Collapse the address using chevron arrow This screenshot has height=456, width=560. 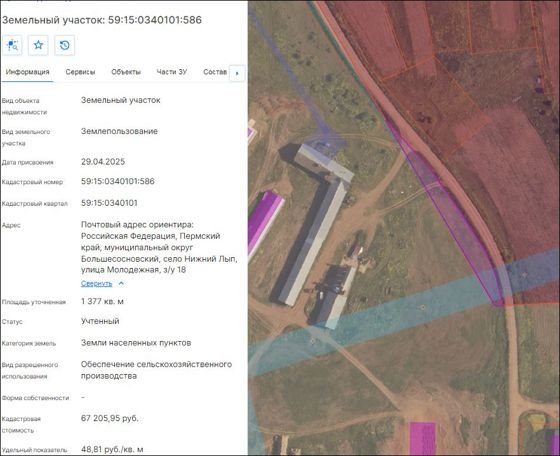[121, 283]
